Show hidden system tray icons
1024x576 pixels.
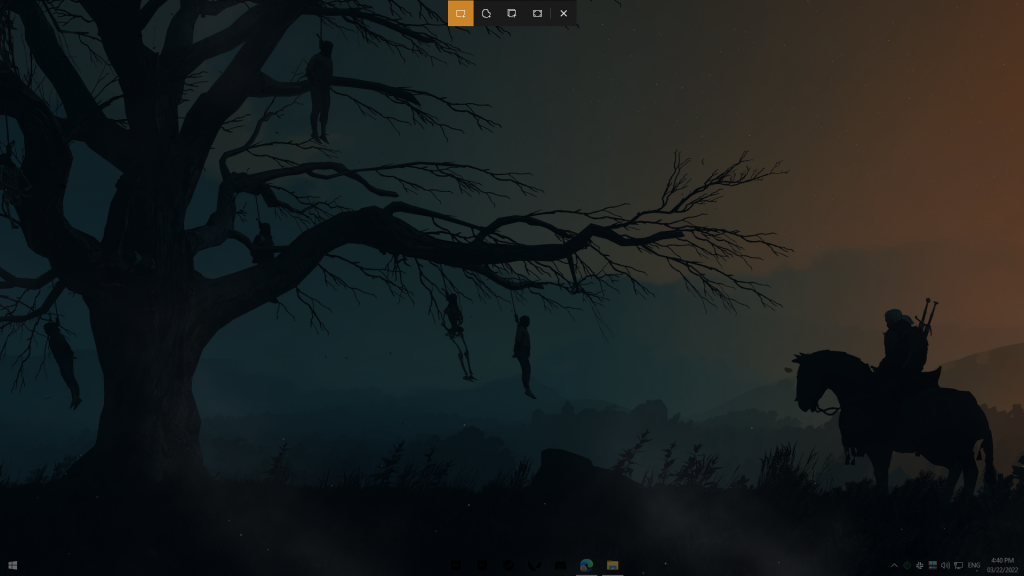click(x=894, y=566)
